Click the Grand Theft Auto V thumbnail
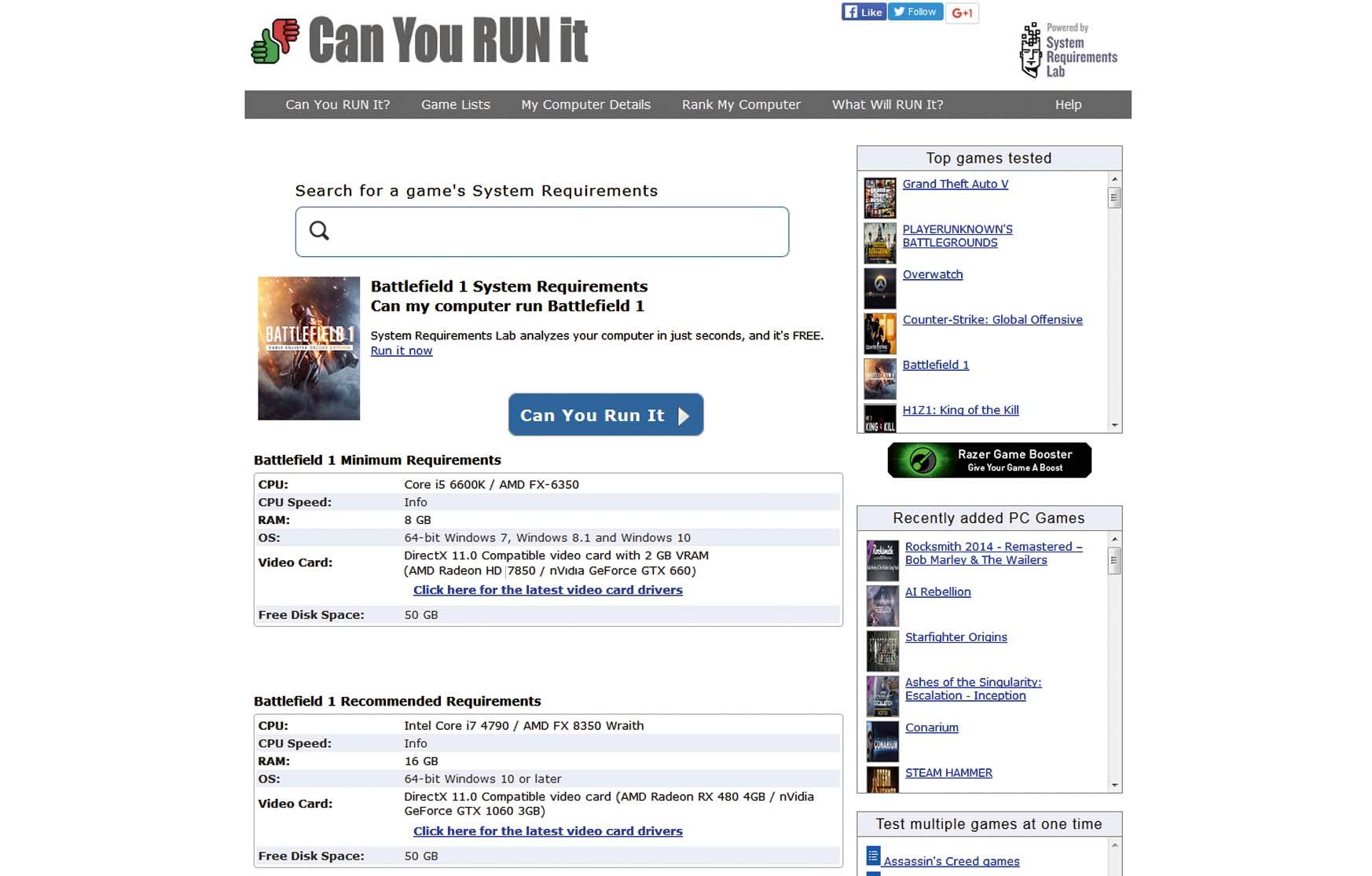The image size is (1372, 876). pyautogui.click(x=879, y=198)
